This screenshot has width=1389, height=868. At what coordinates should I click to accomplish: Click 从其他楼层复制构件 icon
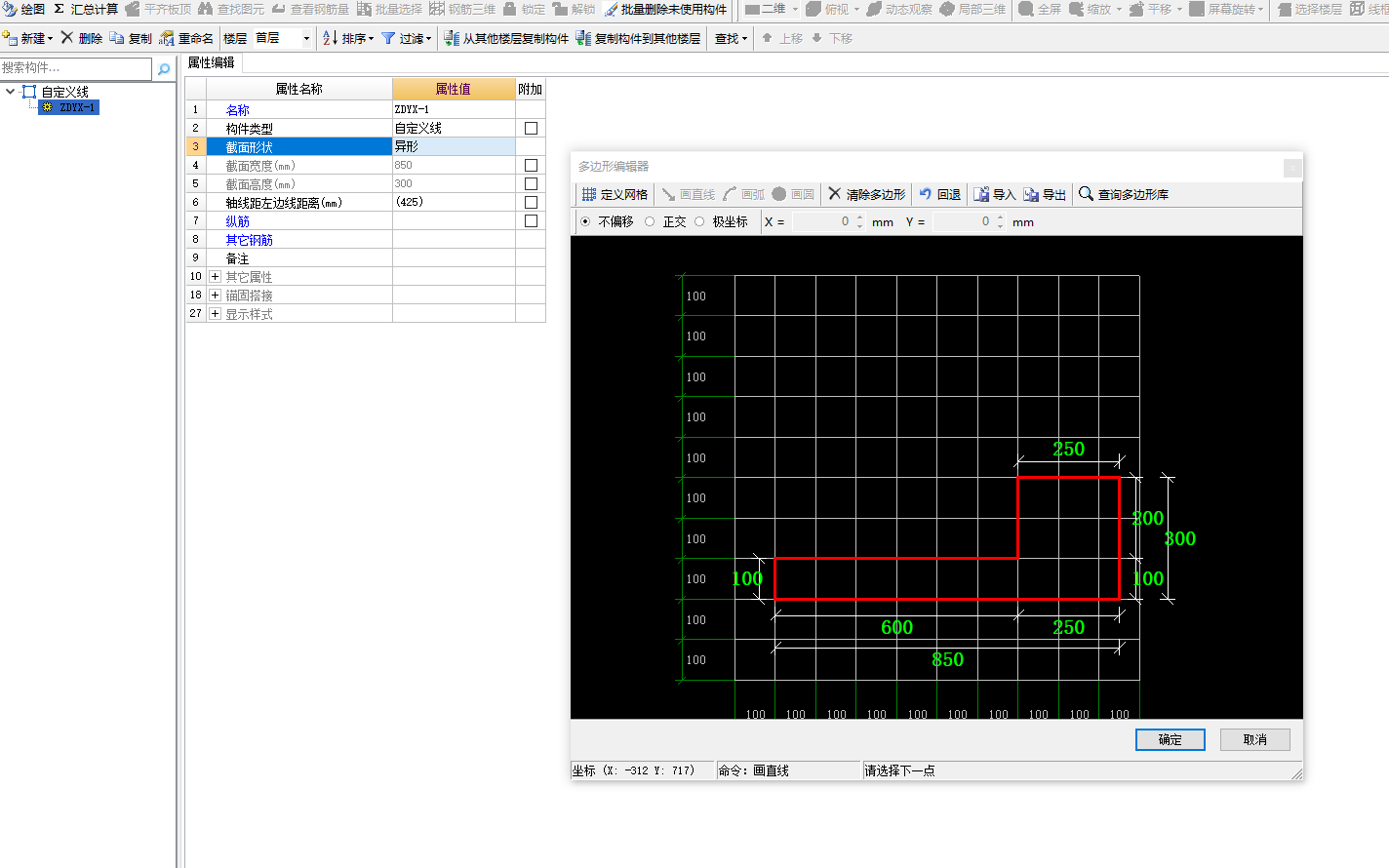coord(452,38)
